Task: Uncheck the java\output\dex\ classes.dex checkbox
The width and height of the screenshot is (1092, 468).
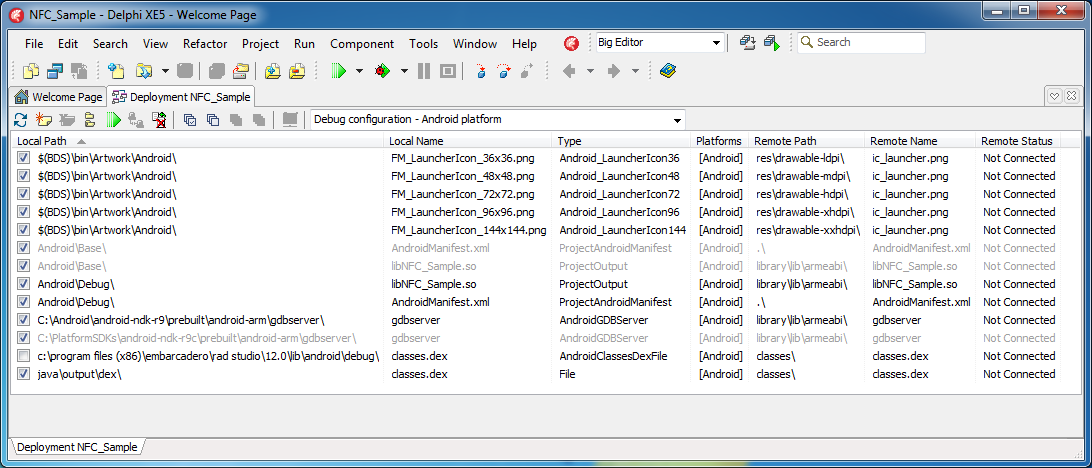Action: [x=24, y=374]
